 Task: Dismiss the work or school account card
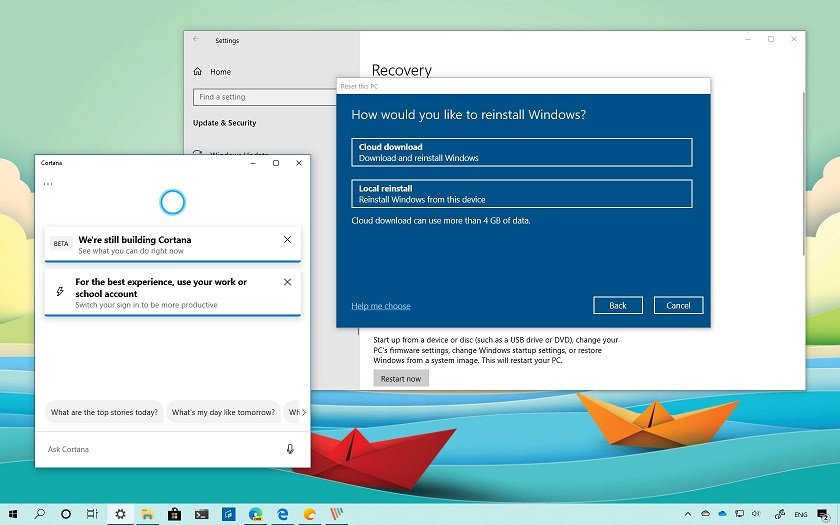tap(287, 282)
